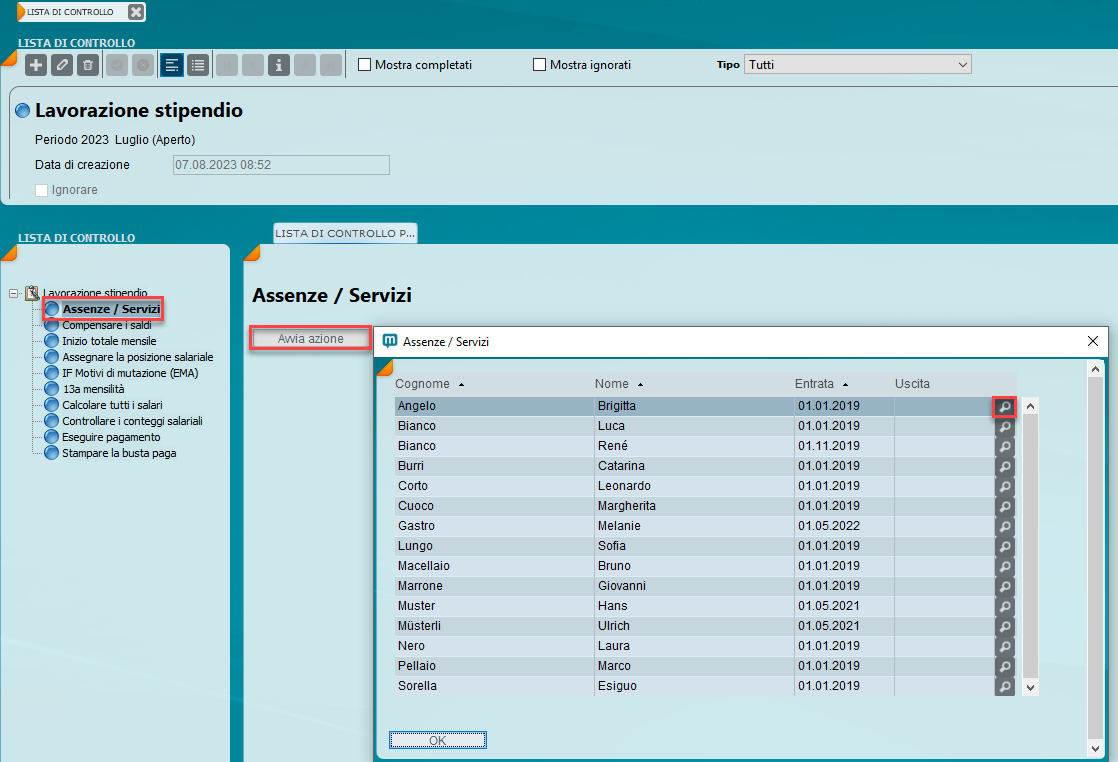Click scroll-down arrow of the employee list

point(1031,688)
